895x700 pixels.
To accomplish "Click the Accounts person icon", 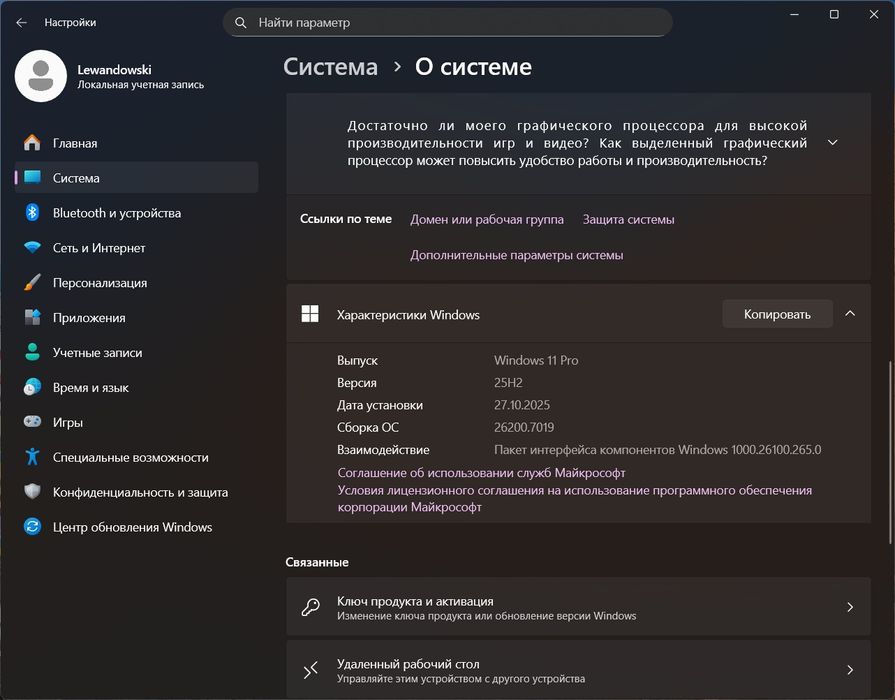I will pyautogui.click(x=33, y=352).
